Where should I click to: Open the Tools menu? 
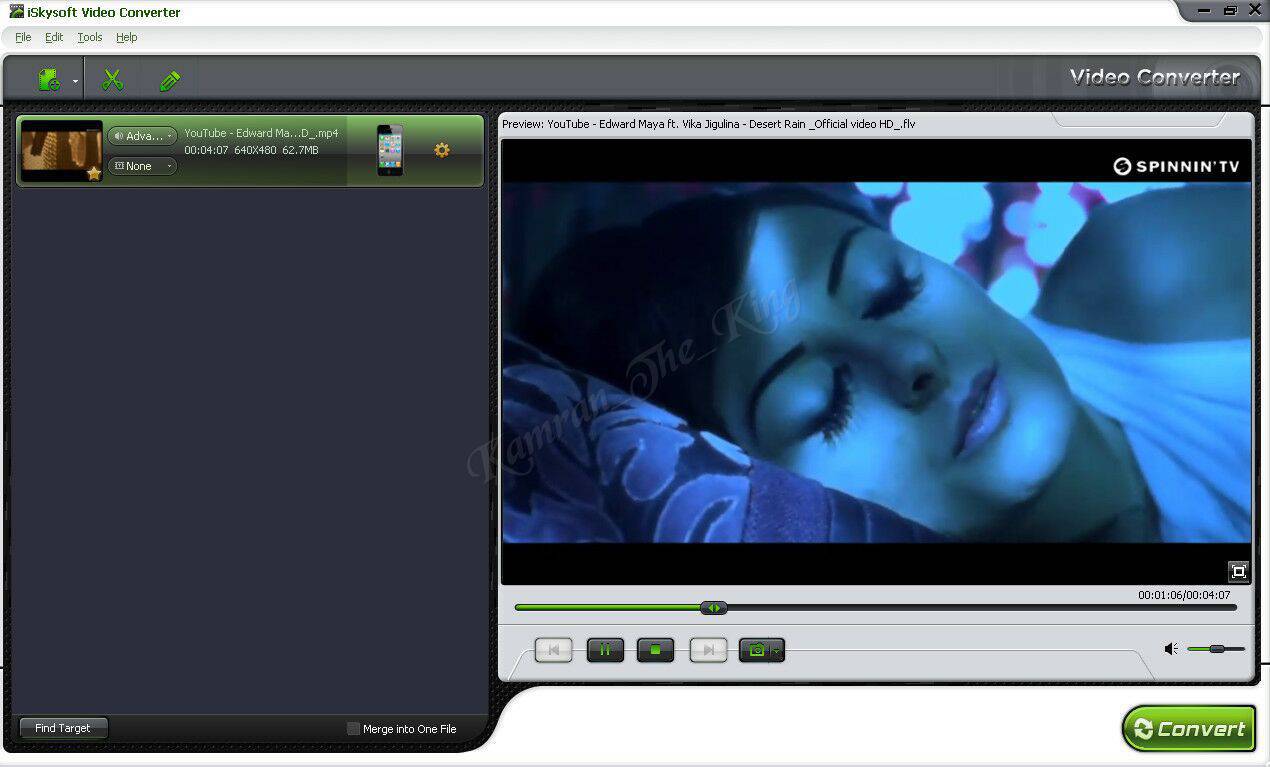[90, 37]
